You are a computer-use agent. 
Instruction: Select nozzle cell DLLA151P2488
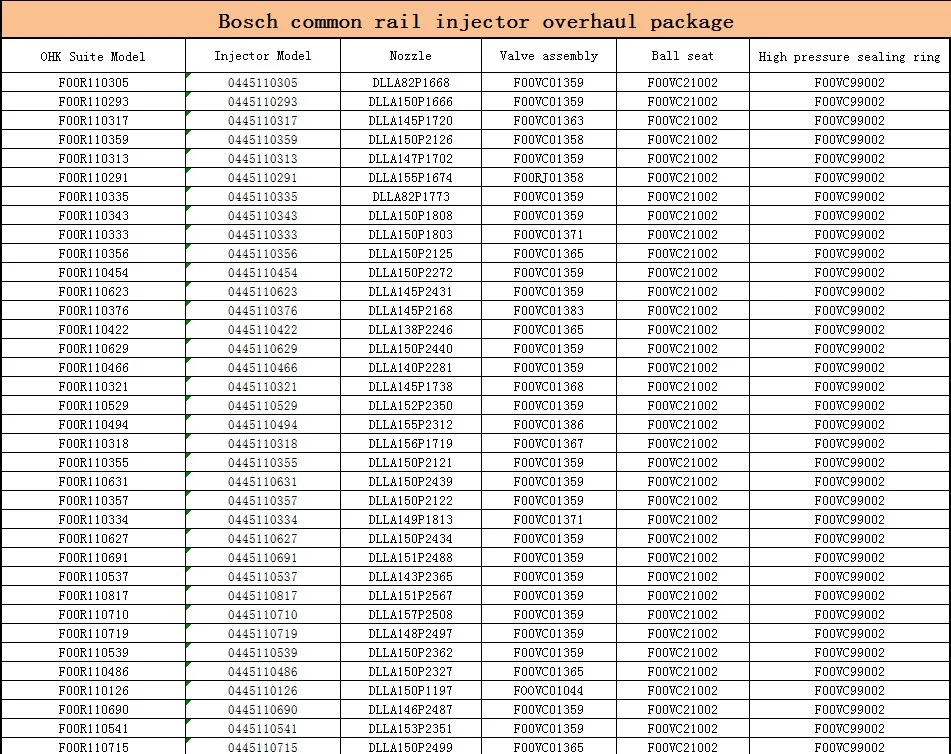[411, 557]
